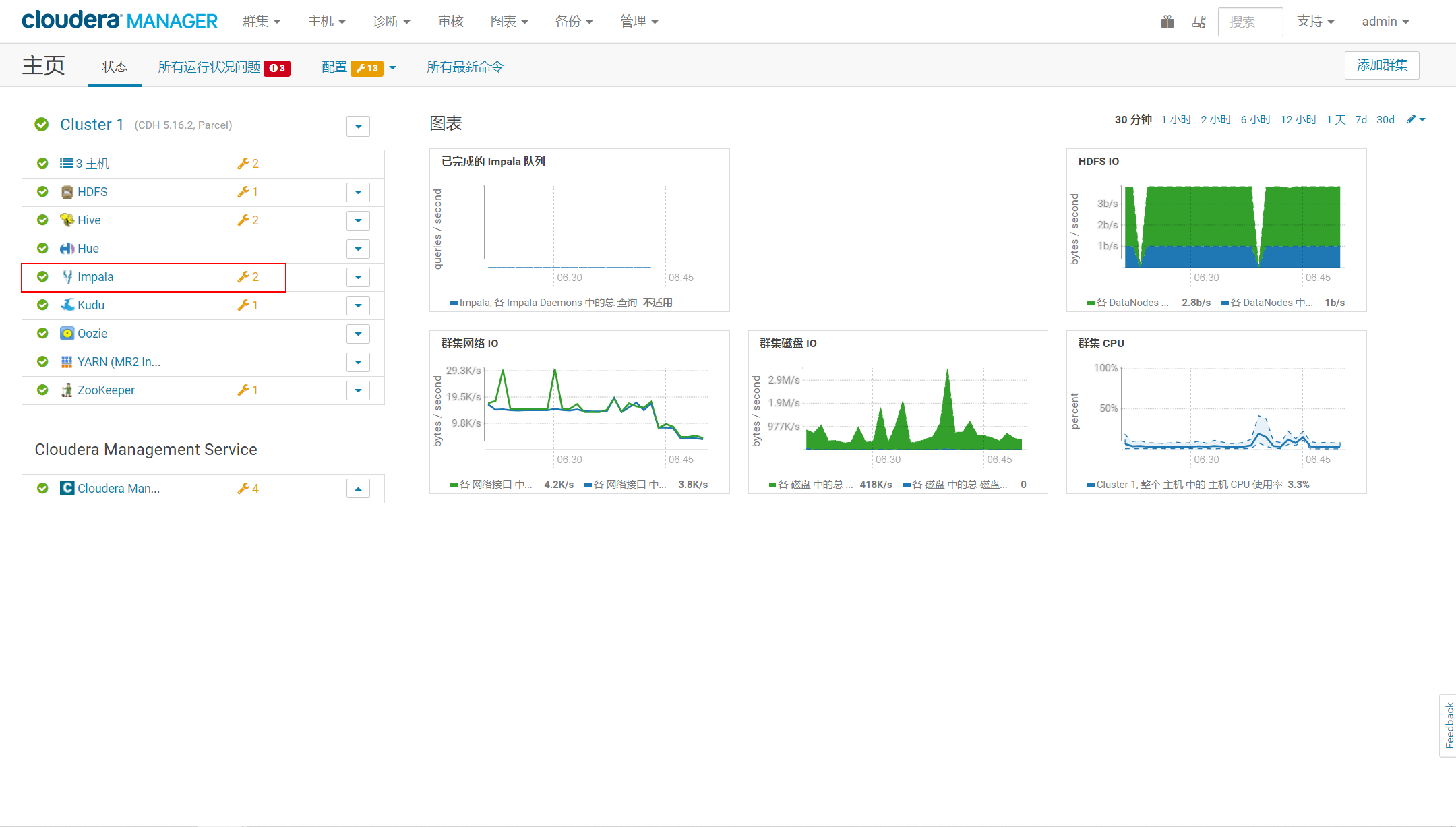The image size is (1456, 827).
Task: Click in the 搜索 search field
Action: 1249,22
